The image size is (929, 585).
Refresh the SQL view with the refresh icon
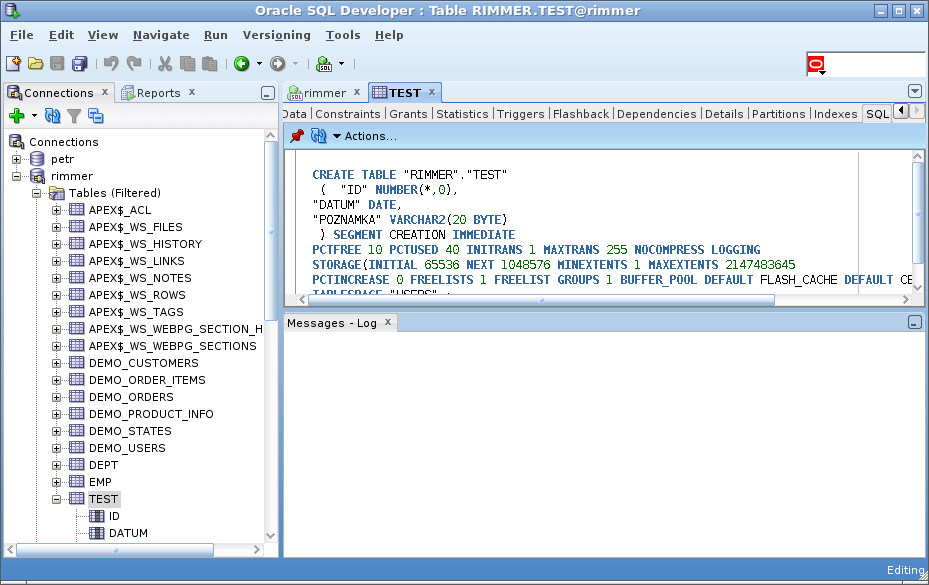(x=318, y=136)
